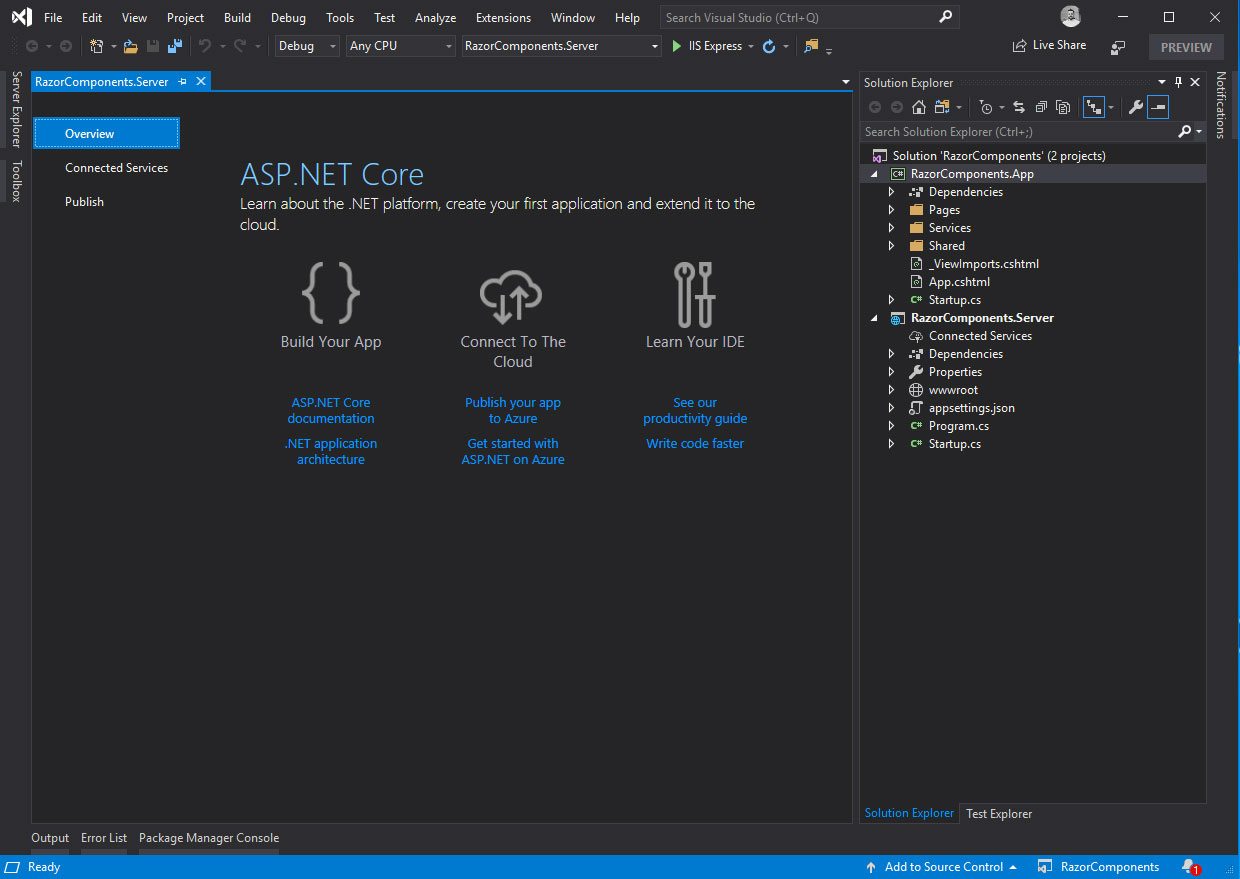Click notifications bell in status bar
This screenshot has width=1240, height=879.
(x=1190, y=867)
